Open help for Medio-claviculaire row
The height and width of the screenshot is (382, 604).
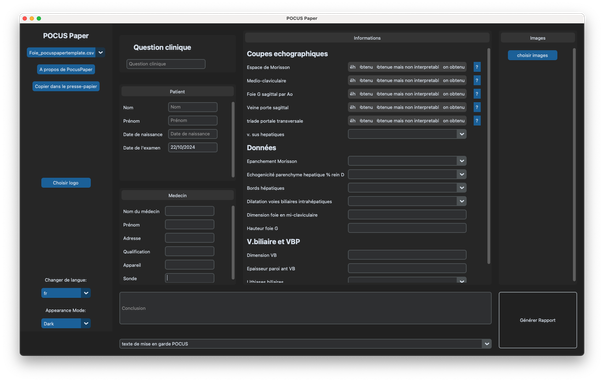477,81
